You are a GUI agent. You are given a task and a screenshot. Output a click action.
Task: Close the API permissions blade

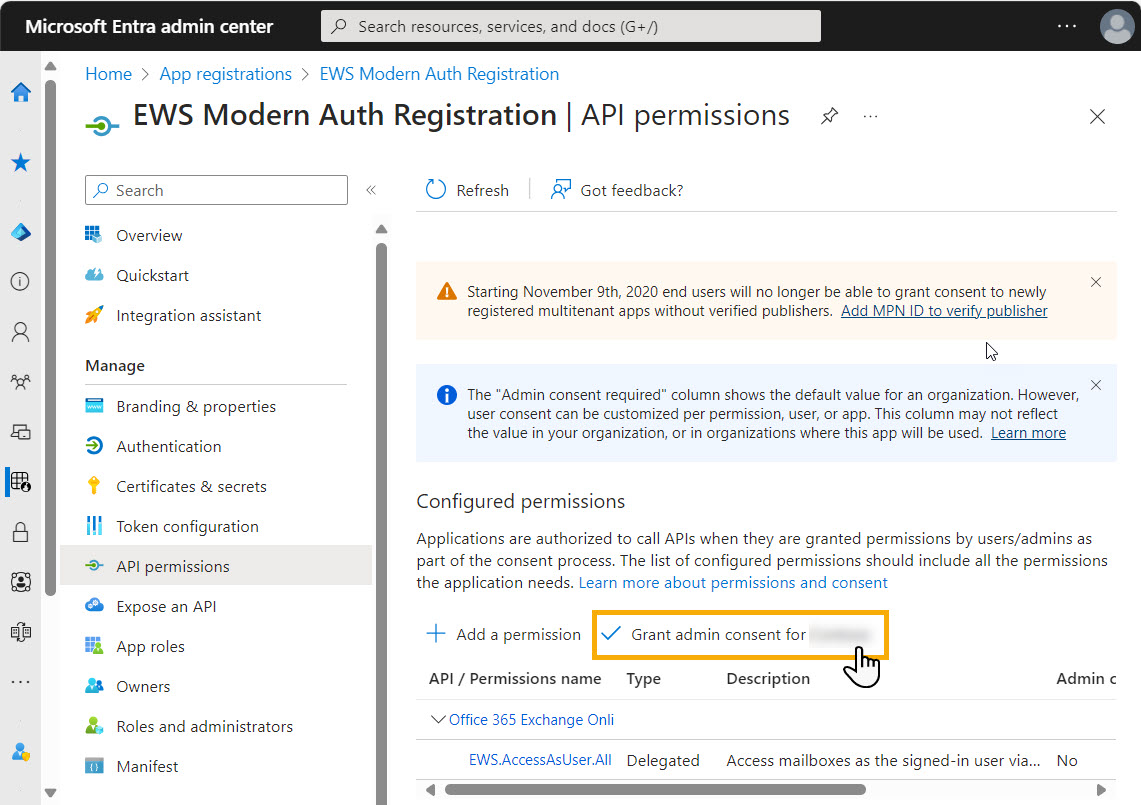point(1097,116)
